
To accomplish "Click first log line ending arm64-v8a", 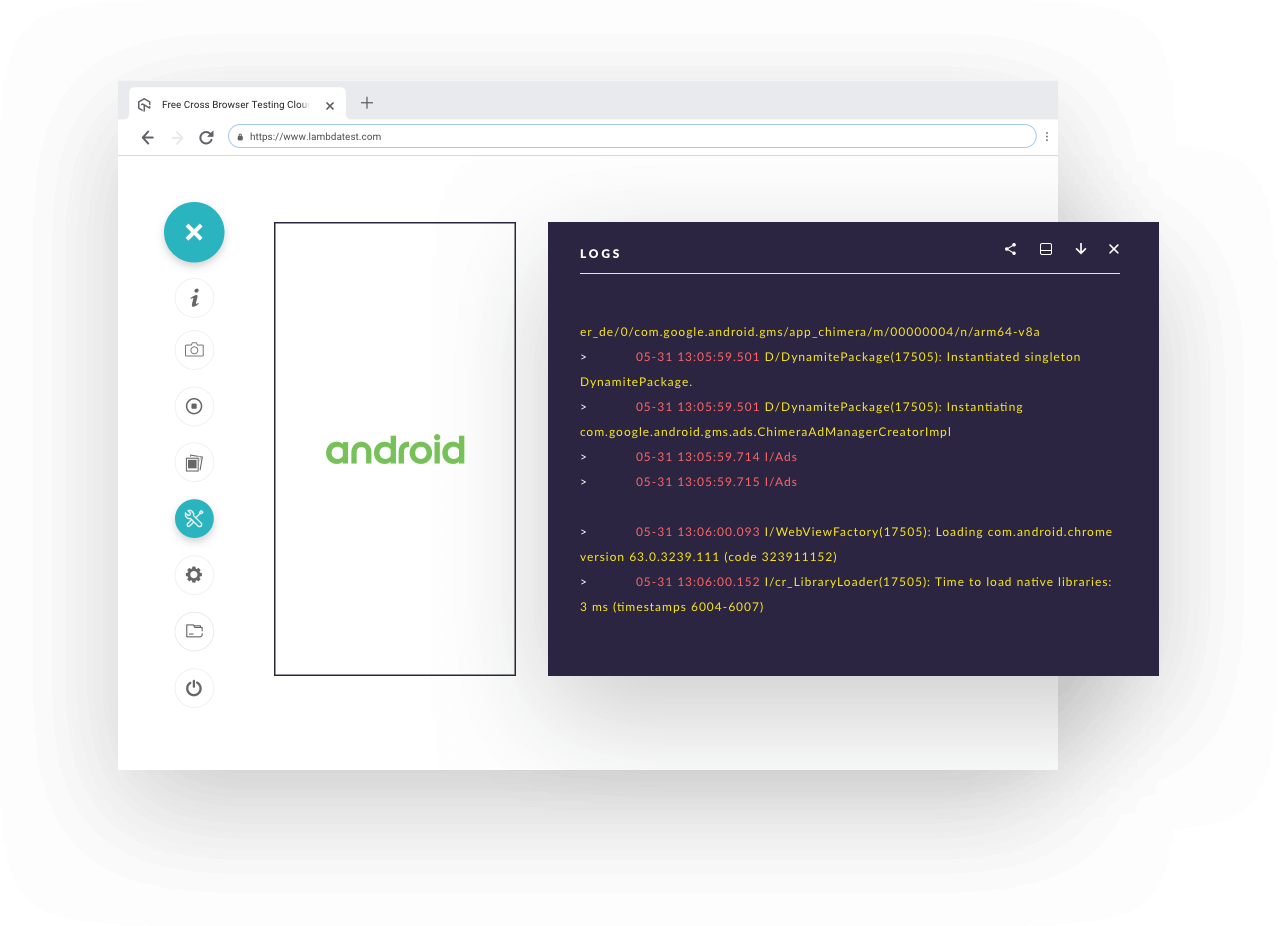I will [810, 332].
